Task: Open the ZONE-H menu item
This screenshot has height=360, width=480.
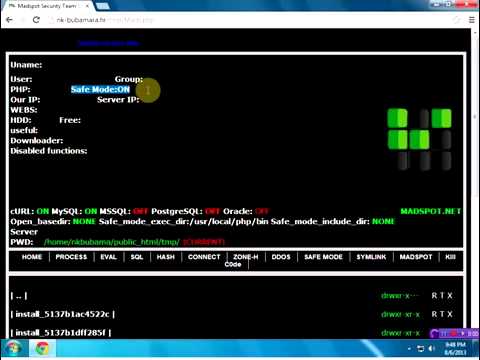Action: click(x=246, y=257)
